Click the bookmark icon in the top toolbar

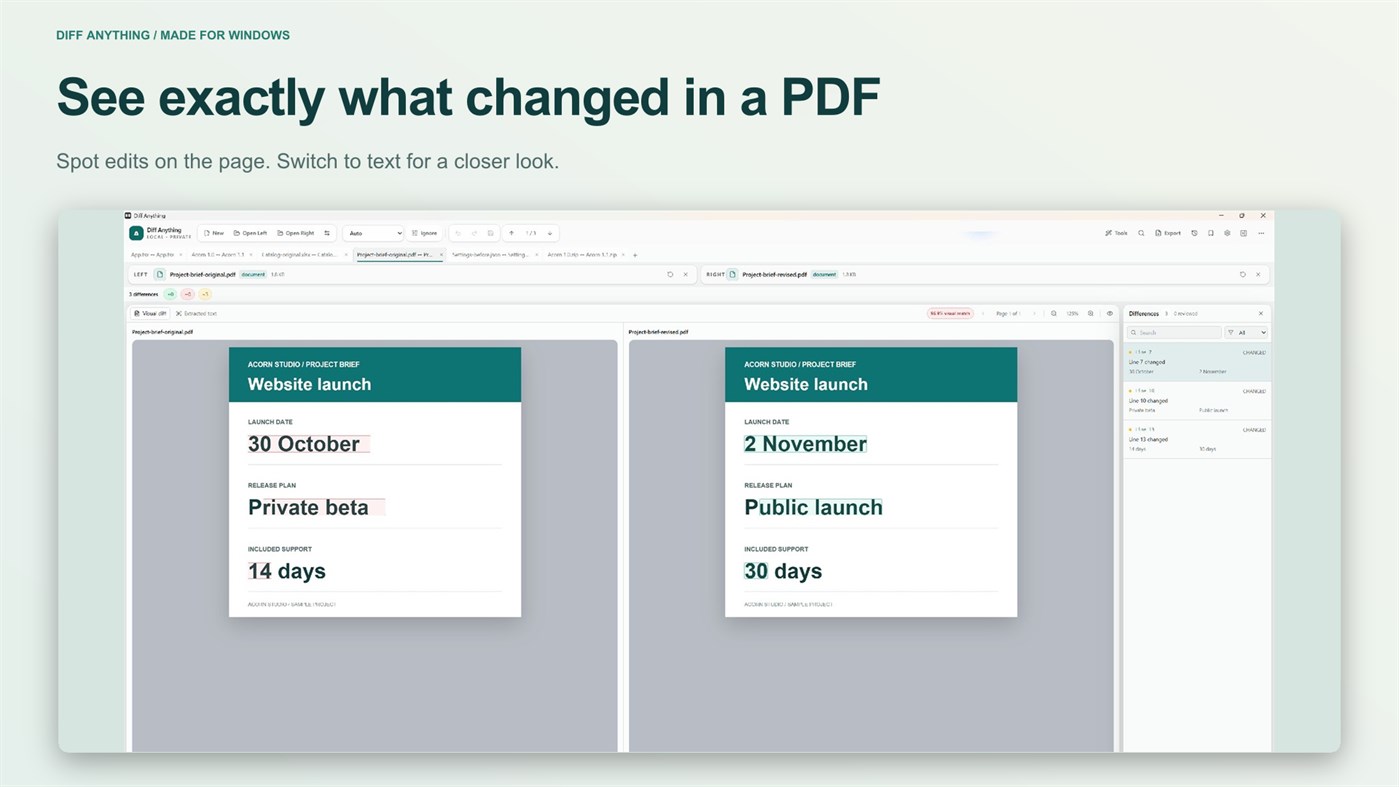coord(1210,233)
